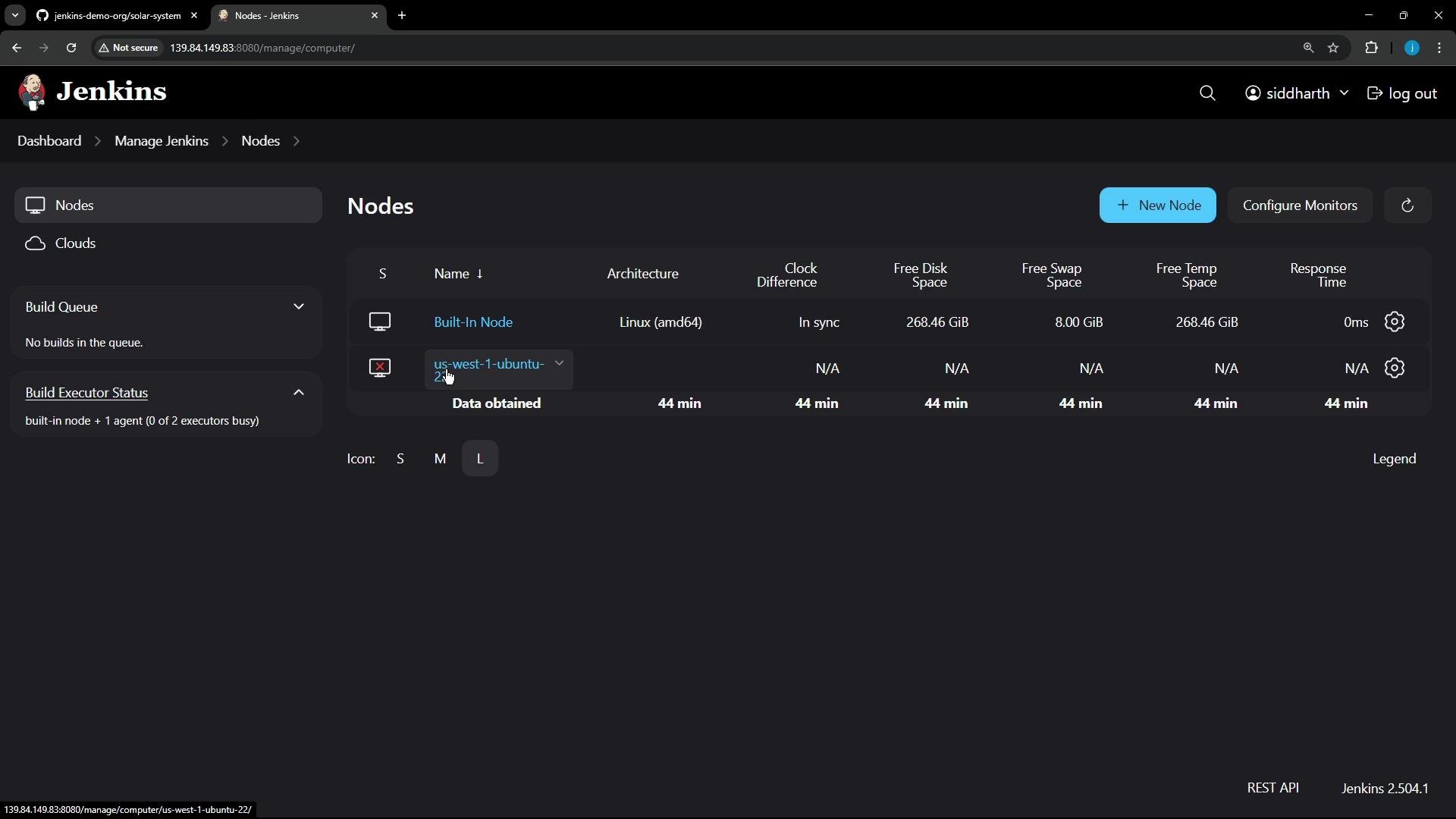Go forward in browser
The height and width of the screenshot is (819, 1456).
pyautogui.click(x=44, y=48)
